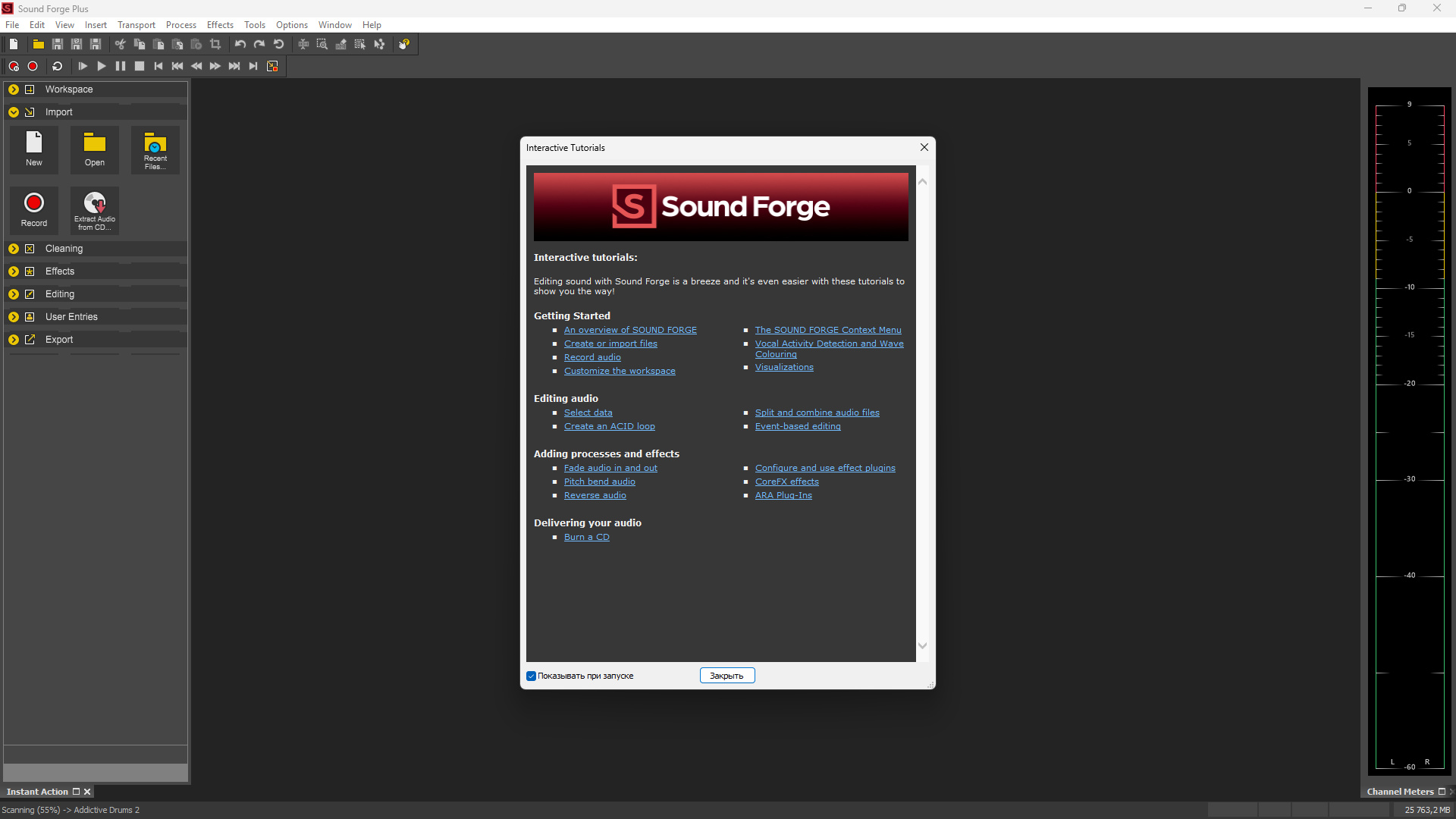Expand the Editing section
The image size is (1456, 819).
[x=14, y=294]
